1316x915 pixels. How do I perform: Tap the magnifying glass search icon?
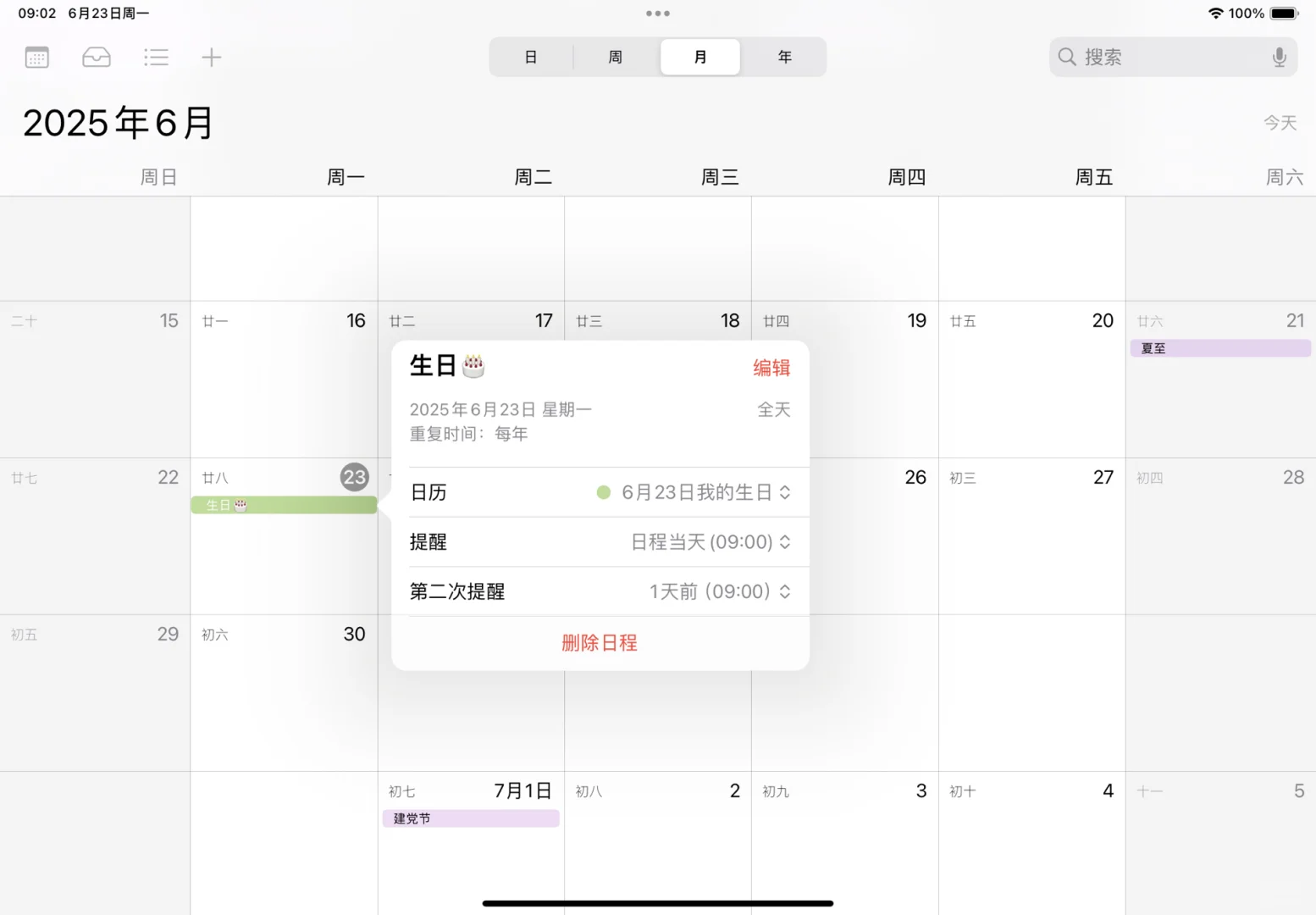1067,57
